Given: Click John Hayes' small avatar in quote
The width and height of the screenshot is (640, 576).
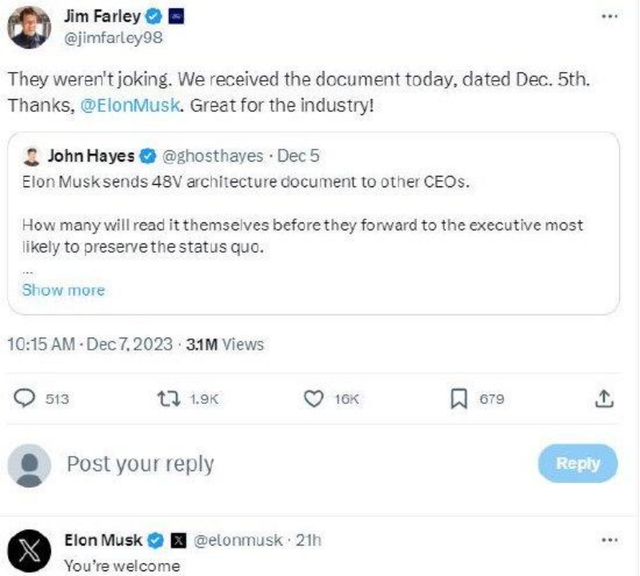Looking at the screenshot, I should coord(30,156).
